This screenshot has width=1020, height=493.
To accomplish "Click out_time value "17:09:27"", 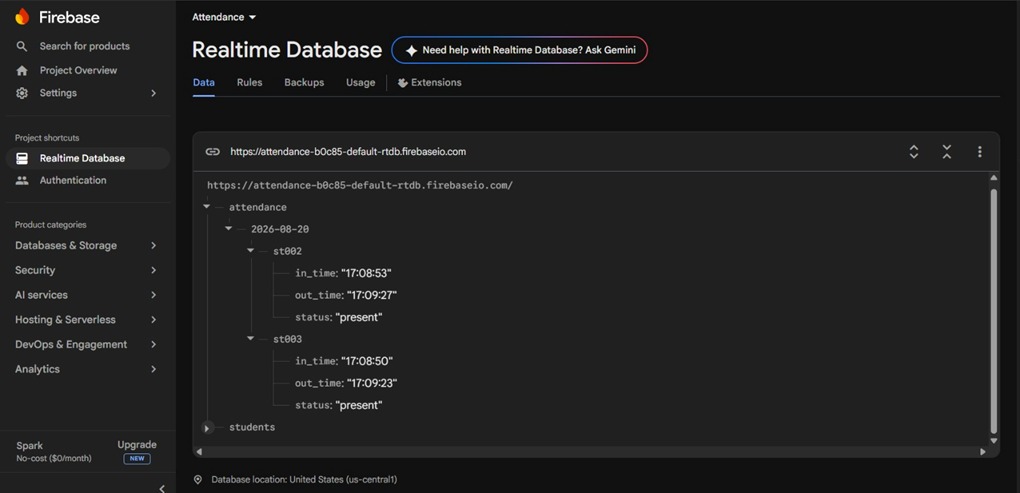I will [371, 295].
